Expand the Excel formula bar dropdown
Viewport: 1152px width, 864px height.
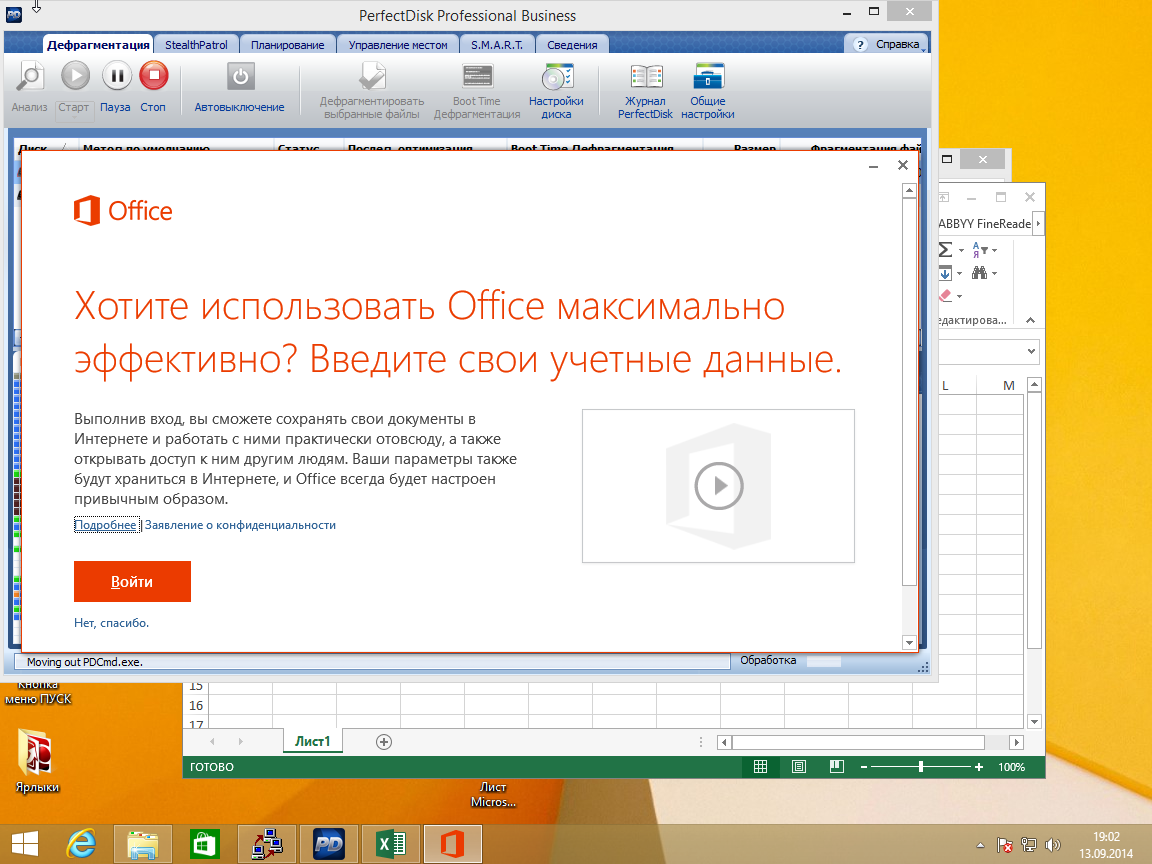pyautogui.click(x=1032, y=351)
